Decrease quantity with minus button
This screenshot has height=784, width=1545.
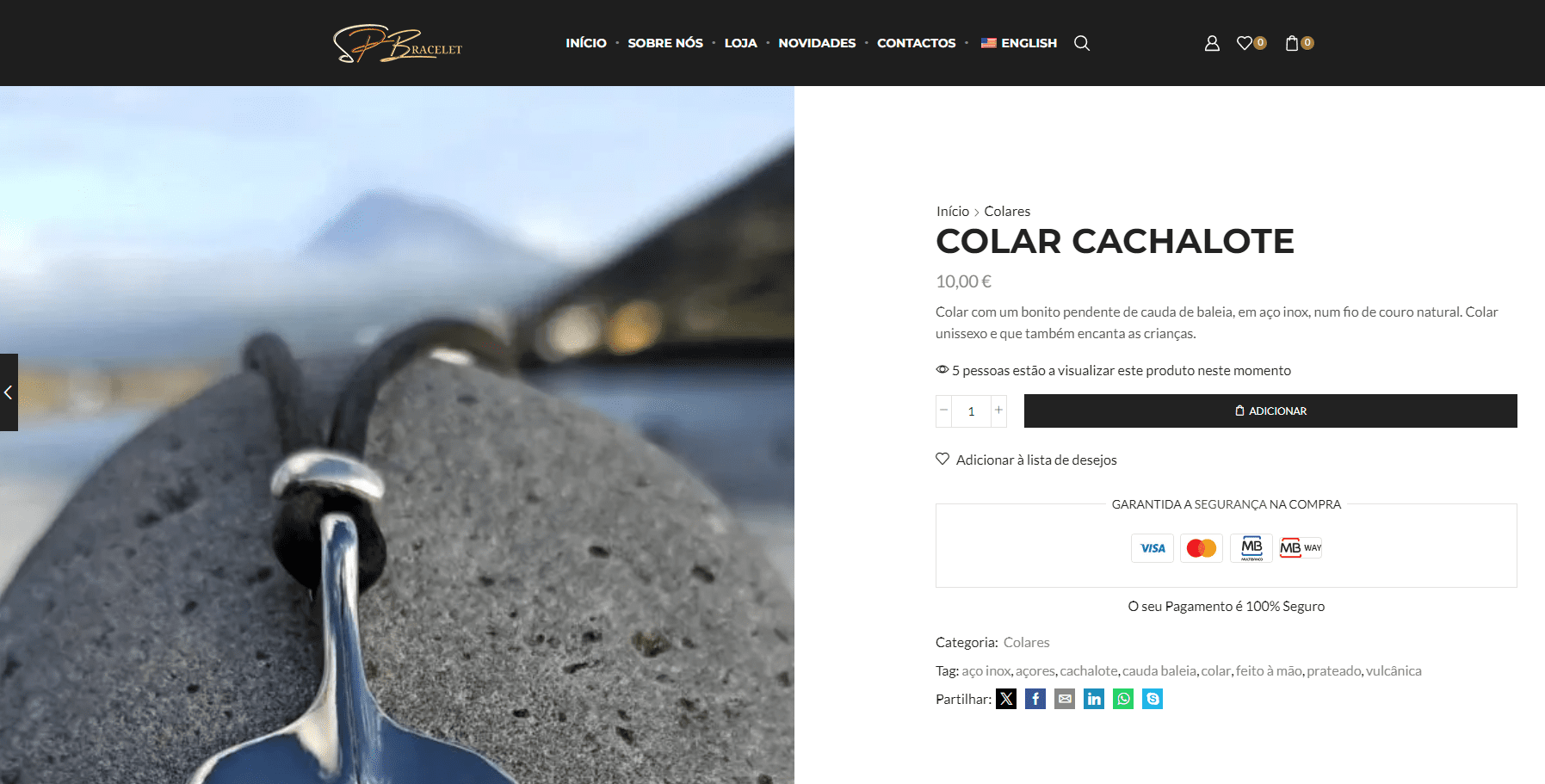pyautogui.click(x=944, y=411)
